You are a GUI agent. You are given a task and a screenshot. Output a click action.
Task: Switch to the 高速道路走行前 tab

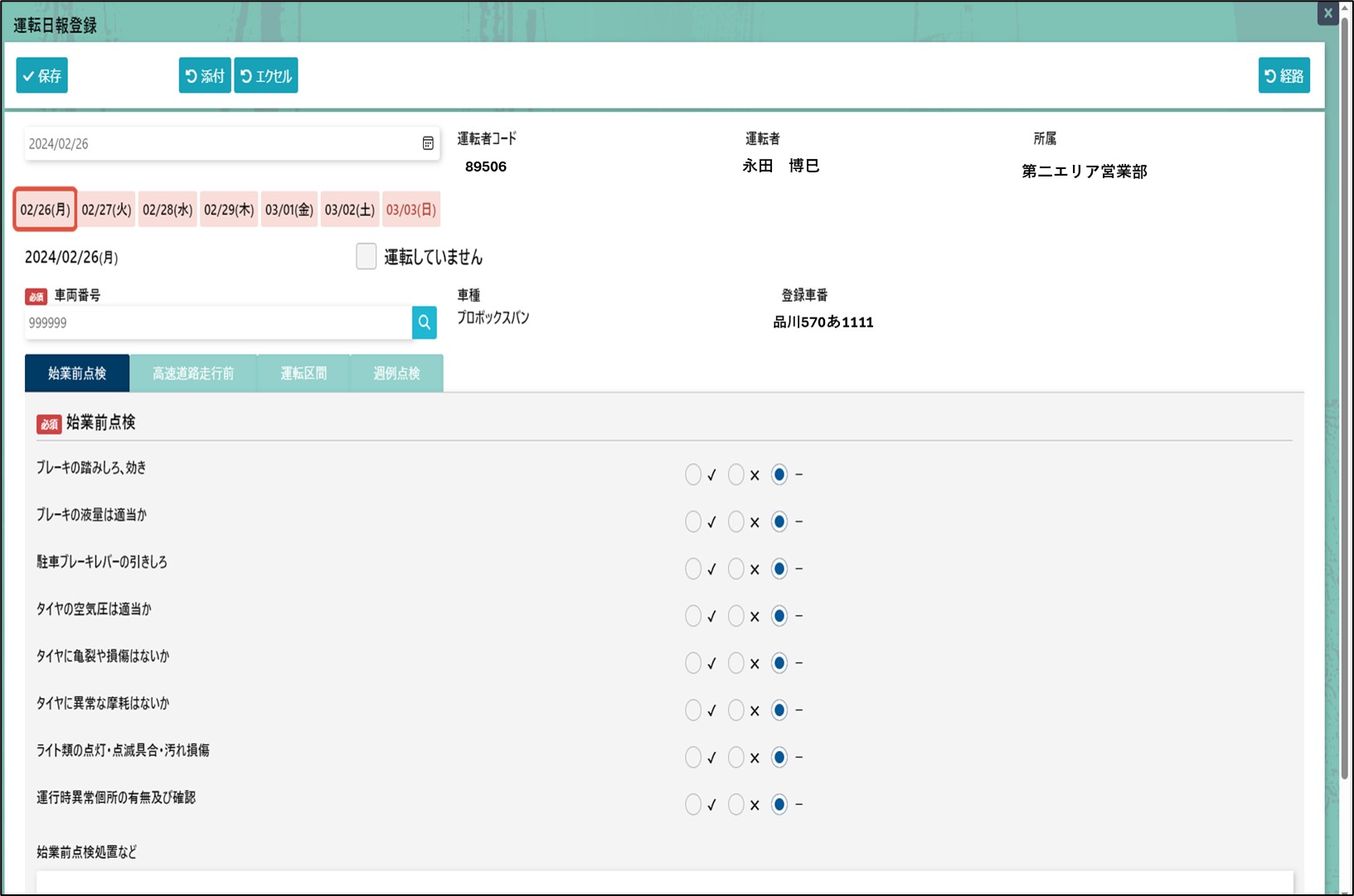(193, 374)
